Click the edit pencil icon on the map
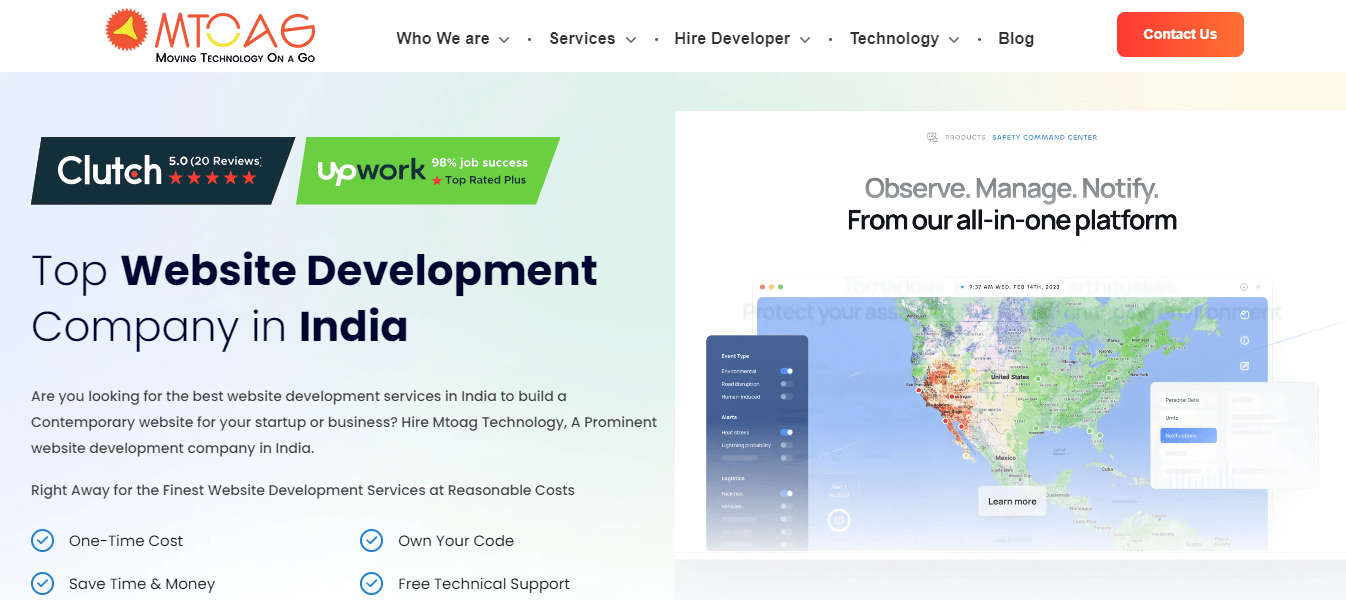 click(1244, 366)
